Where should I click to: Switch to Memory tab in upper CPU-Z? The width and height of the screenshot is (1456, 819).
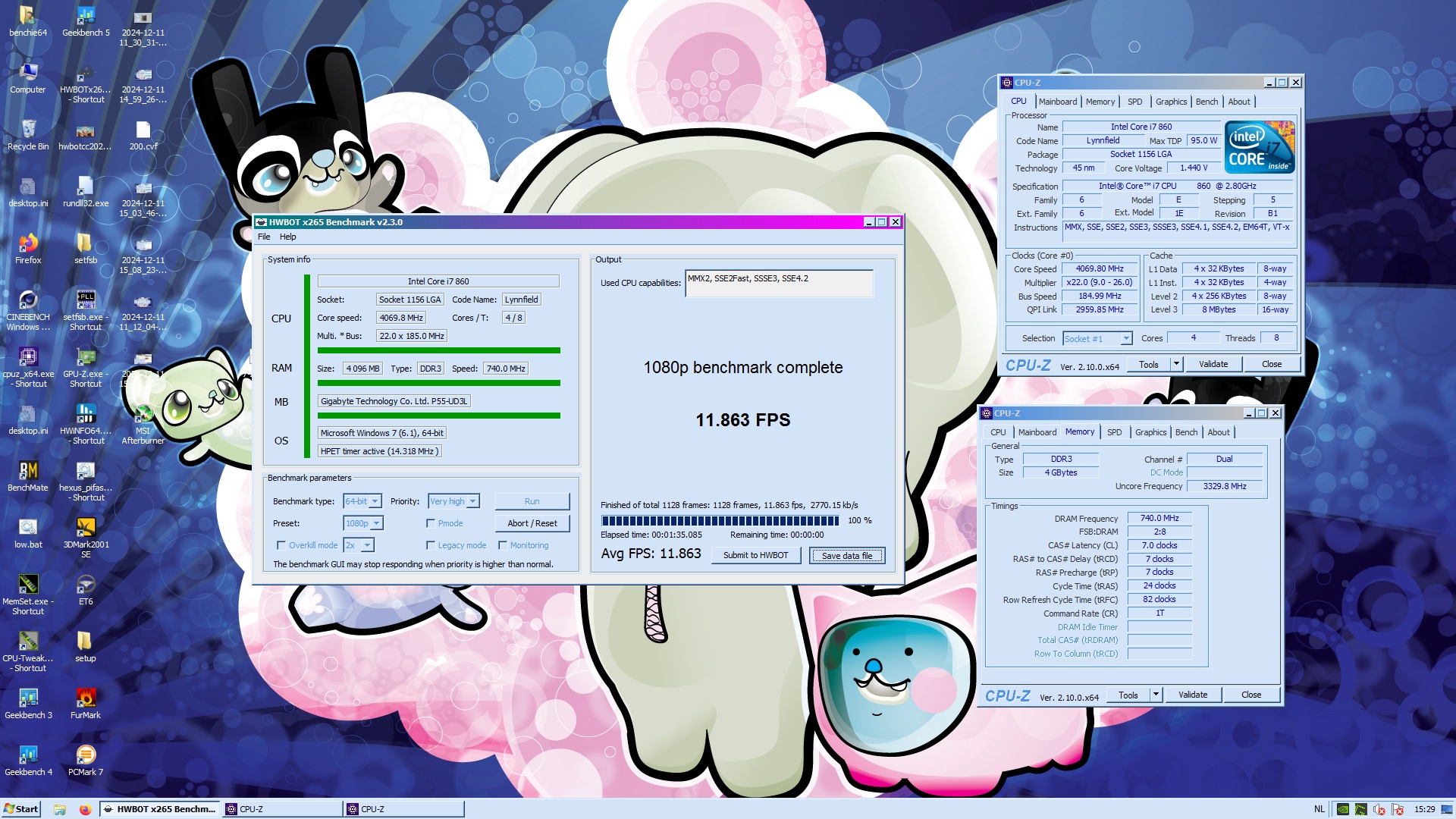click(1100, 102)
